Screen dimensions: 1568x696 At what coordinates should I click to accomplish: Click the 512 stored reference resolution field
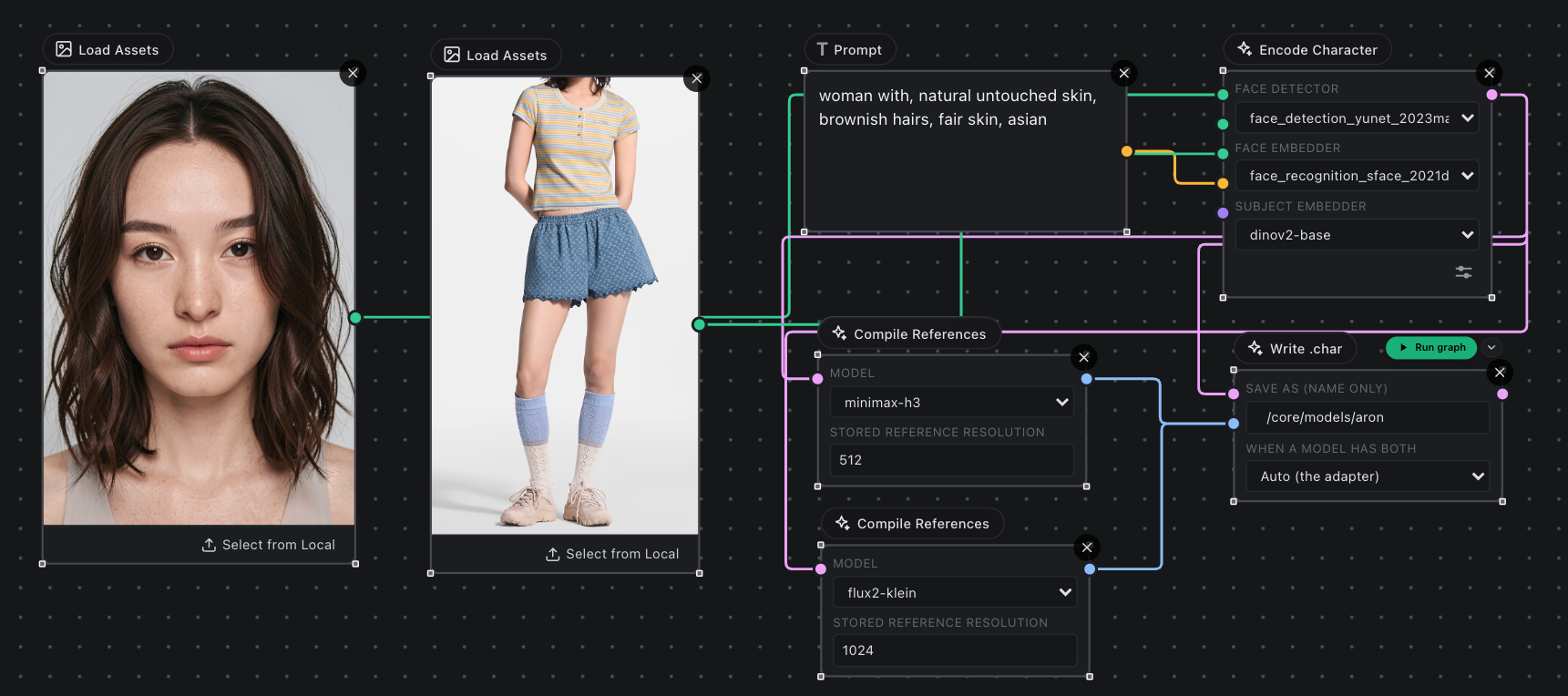tap(952, 460)
